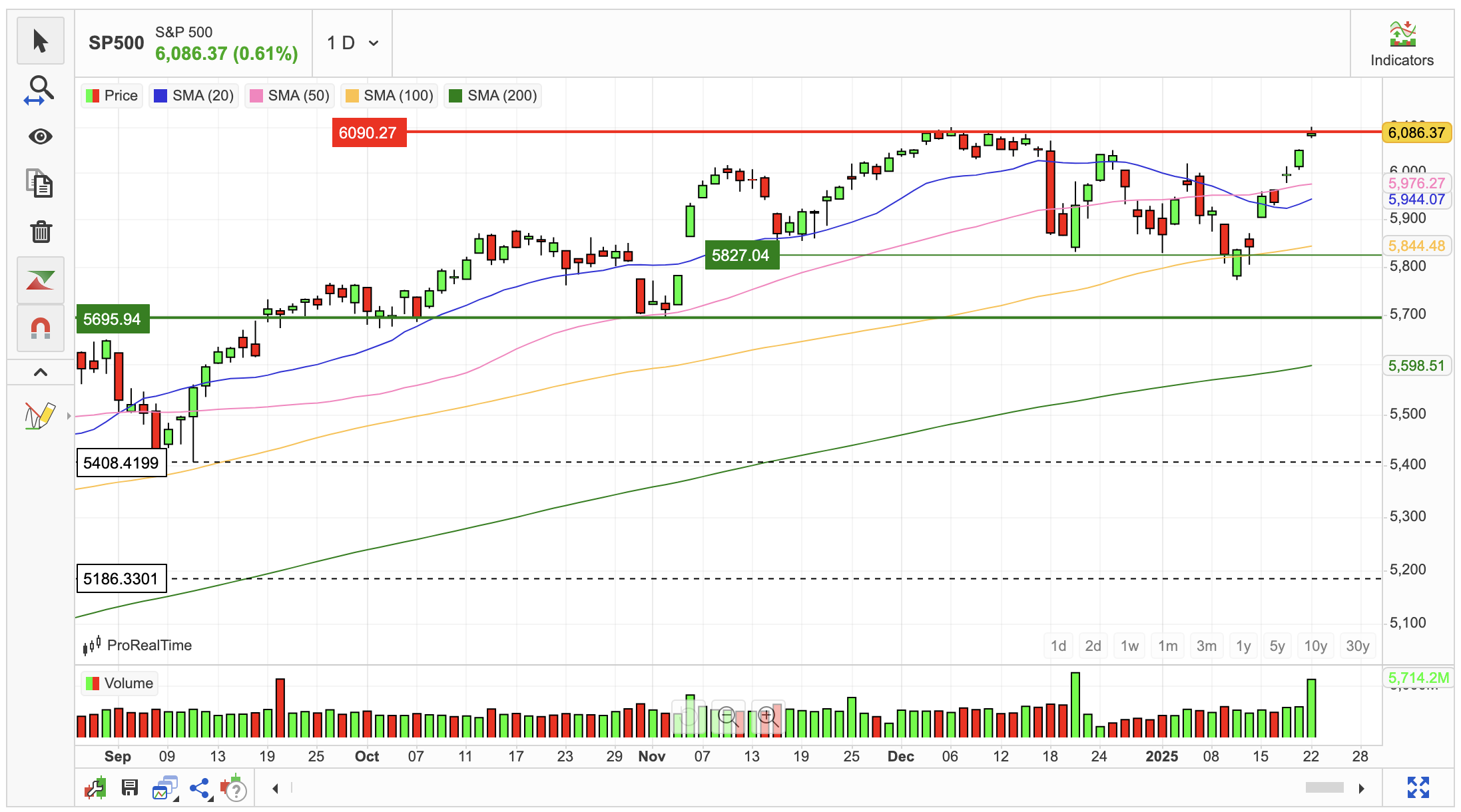Open the 1 D timeframe dropdown
Screen dimensions: 1461x812
pos(352,43)
